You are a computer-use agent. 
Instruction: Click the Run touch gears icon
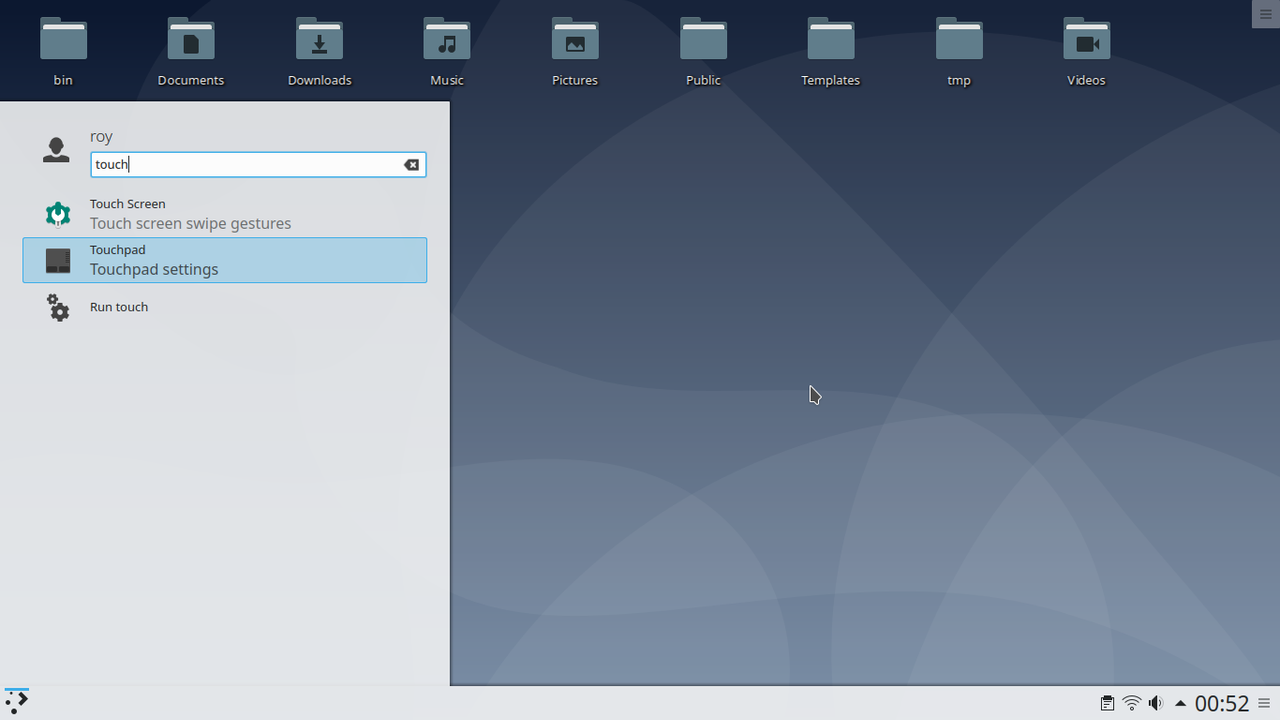tap(58, 307)
